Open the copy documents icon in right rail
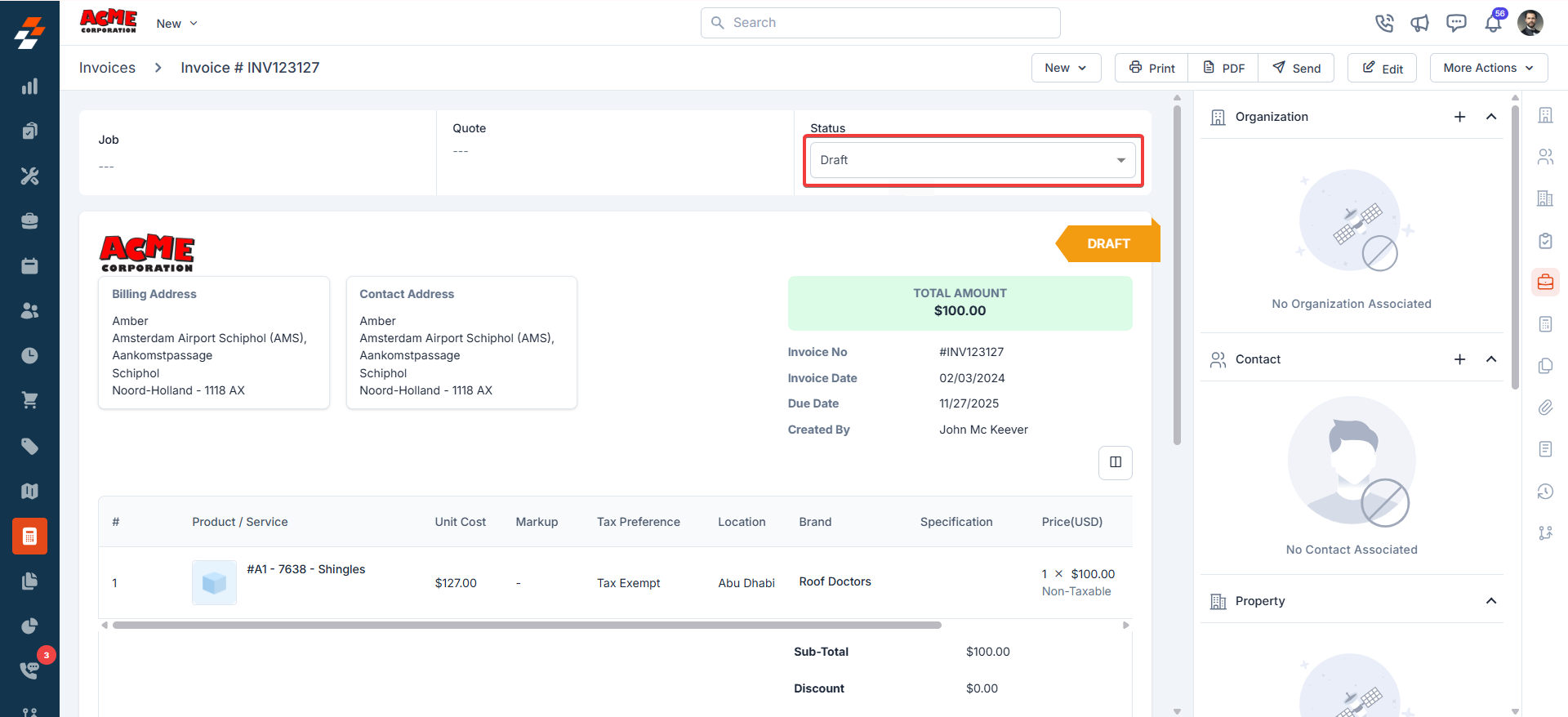The height and width of the screenshot is (717, 1568). pos(1545,366)
